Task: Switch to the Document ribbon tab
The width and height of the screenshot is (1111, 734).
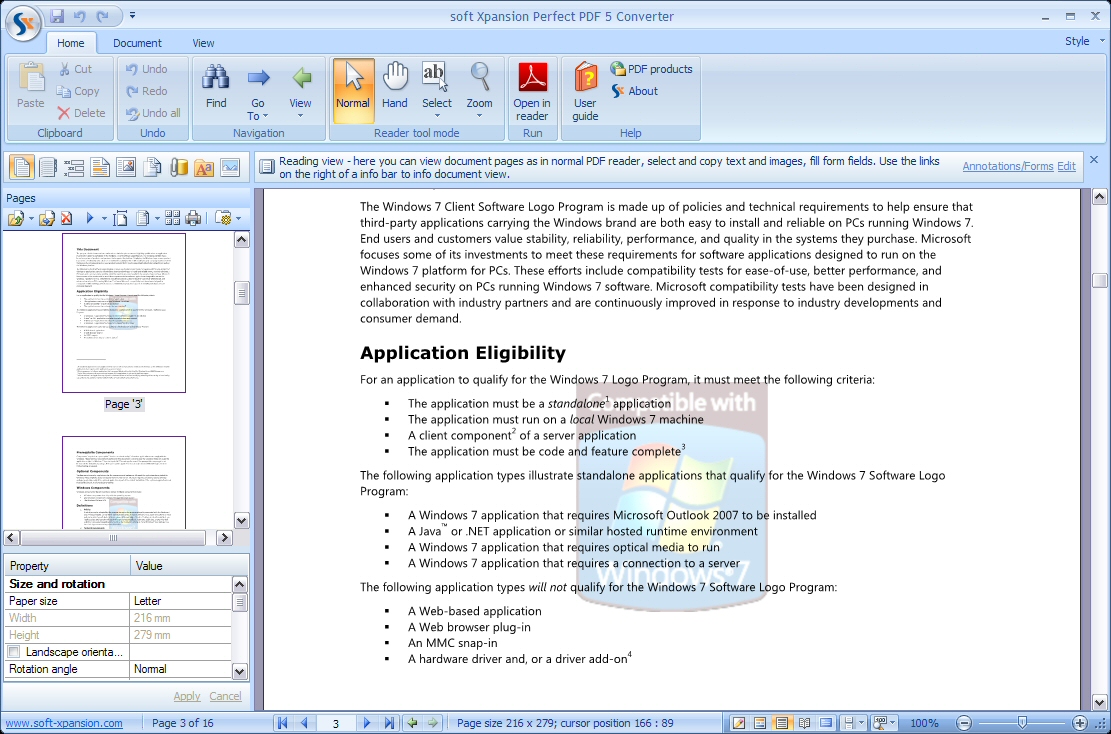Action: point(137,43)
